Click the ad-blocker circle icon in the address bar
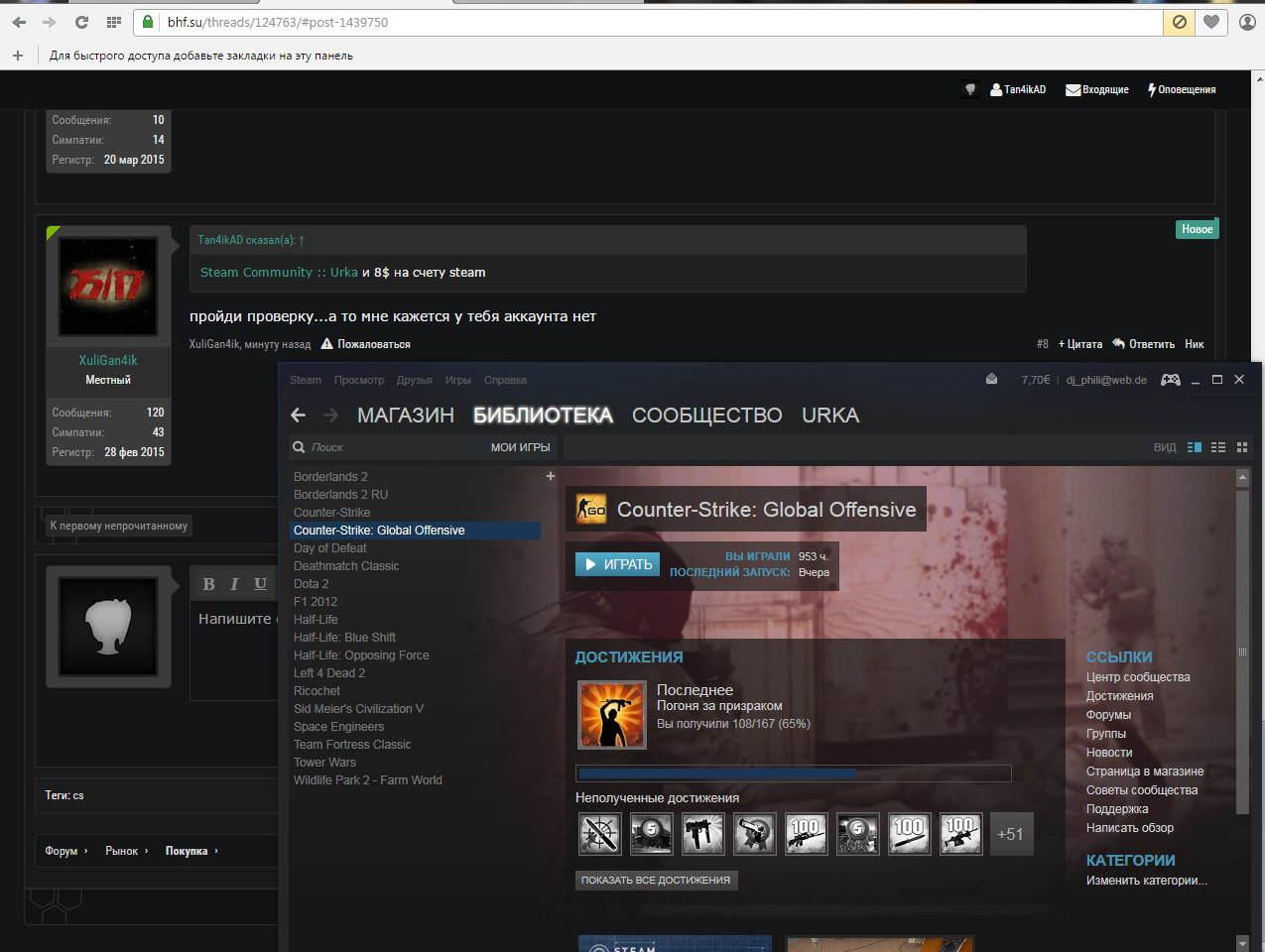The width and height of the screenshot is (1265, 952). tap(1179, 22)
